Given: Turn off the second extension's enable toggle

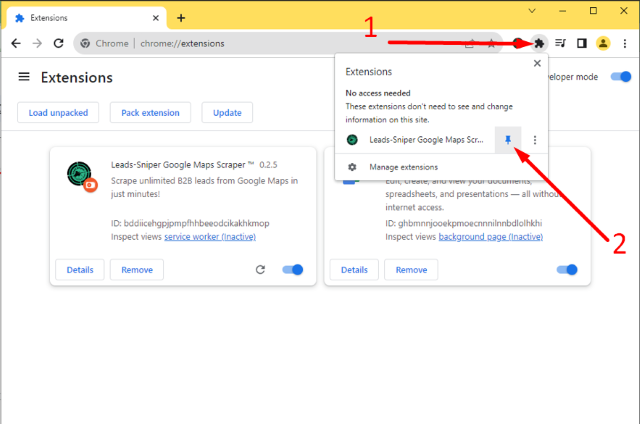Looking at the screenshot, I should pyautogui.click(x=567, y=269).
